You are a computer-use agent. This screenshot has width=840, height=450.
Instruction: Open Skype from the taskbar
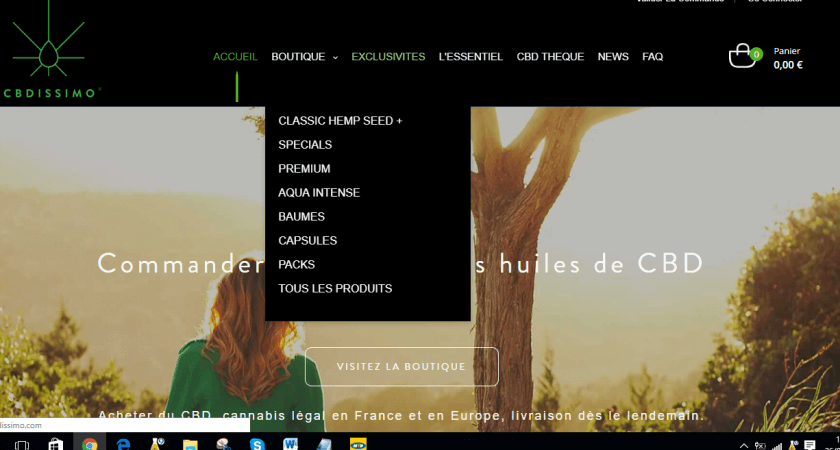point(257,444)
